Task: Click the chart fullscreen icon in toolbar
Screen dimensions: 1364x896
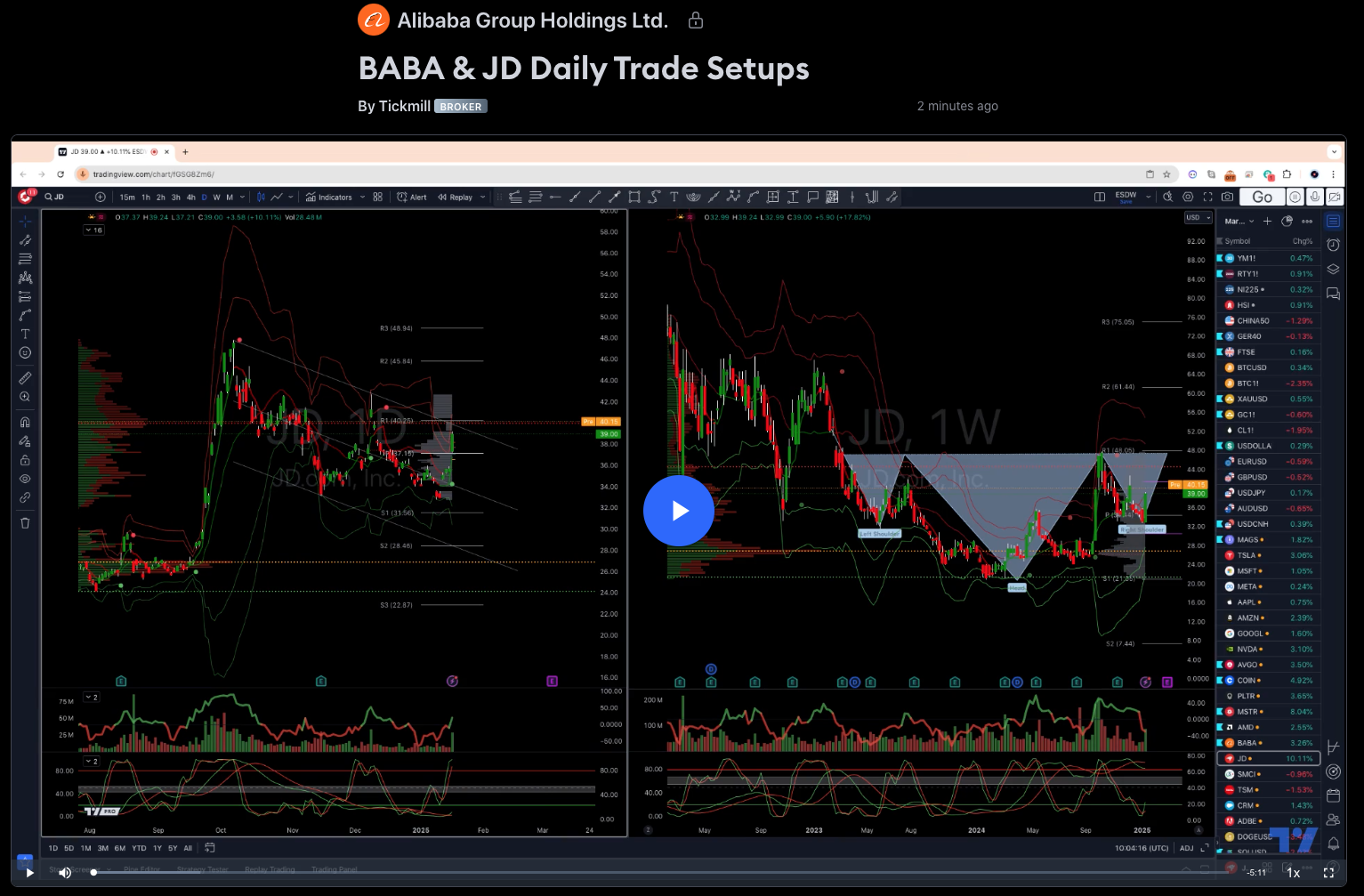Action: (x=1207, y=197)
